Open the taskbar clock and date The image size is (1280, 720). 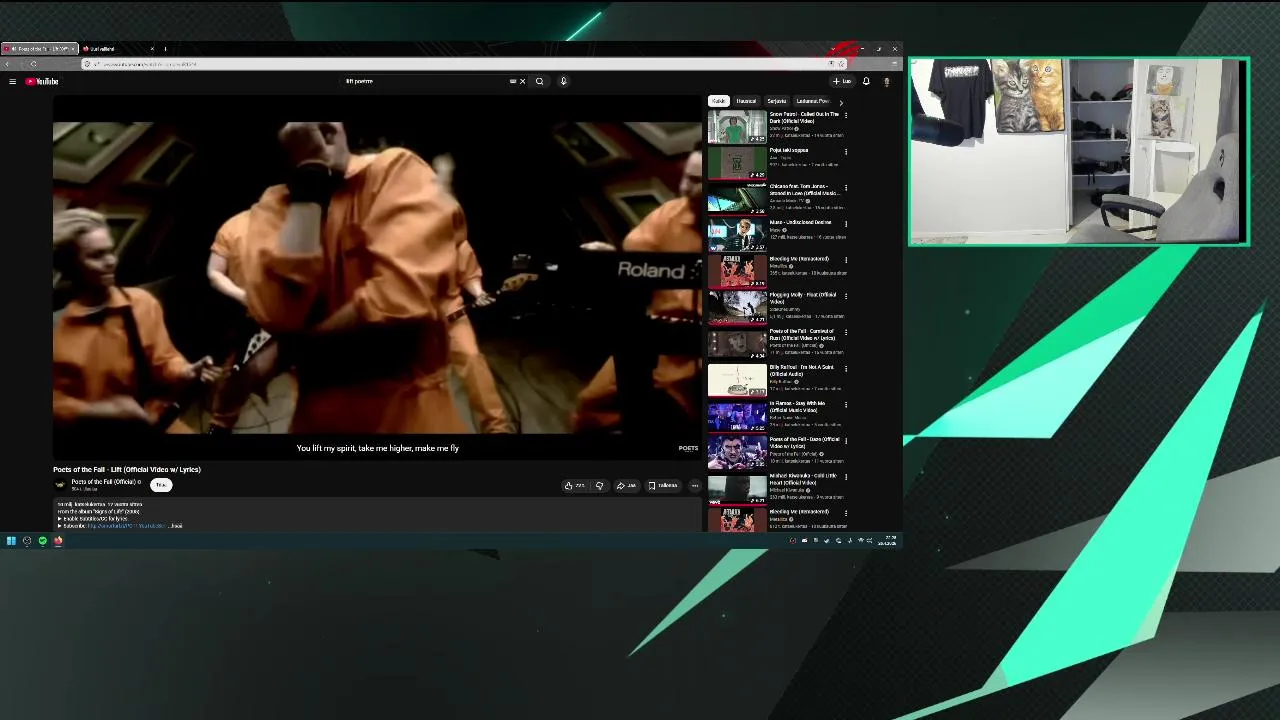pos(887,541)
